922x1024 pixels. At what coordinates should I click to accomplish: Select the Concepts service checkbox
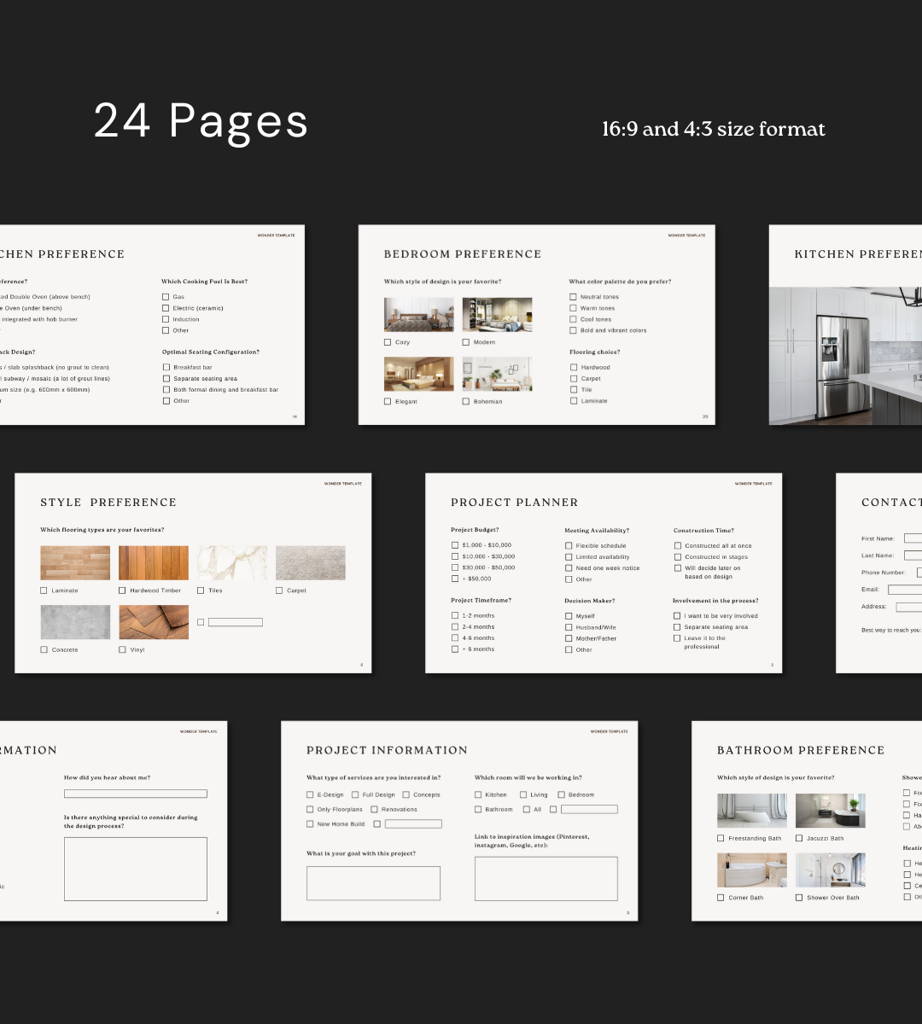[x=405, y=795]
